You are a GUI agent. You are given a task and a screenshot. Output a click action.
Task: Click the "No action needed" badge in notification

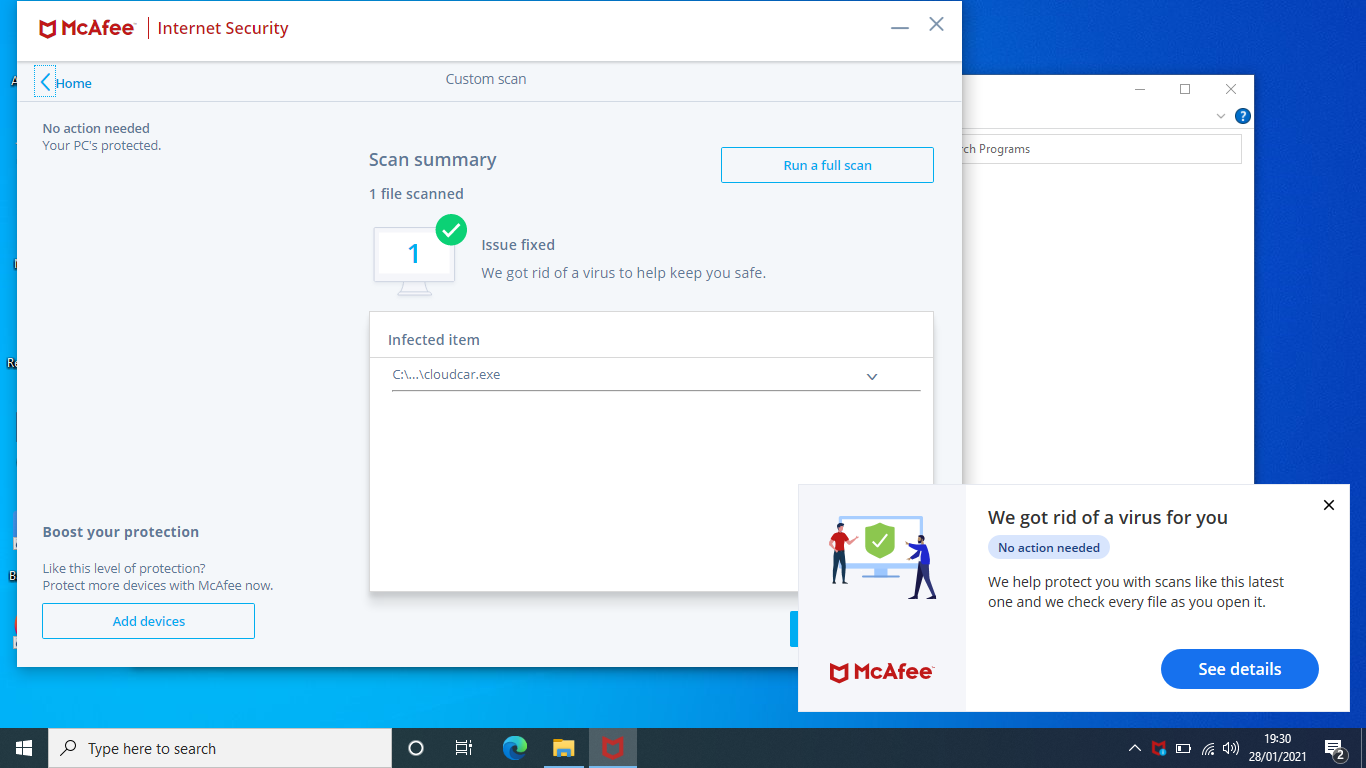click(x=1049, y=548)
